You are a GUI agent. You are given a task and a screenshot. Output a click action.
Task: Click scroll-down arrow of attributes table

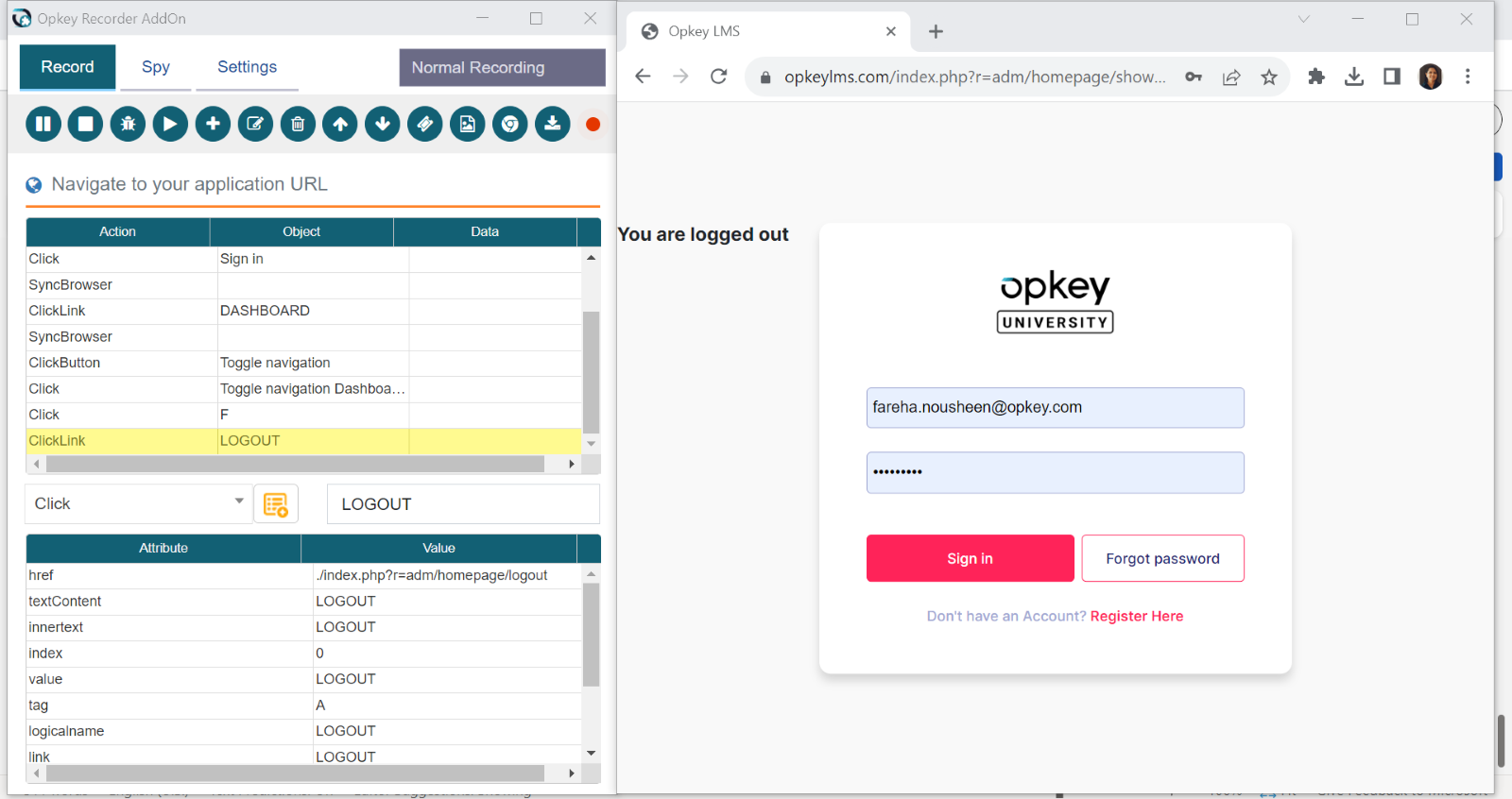(x=592, y=754)
